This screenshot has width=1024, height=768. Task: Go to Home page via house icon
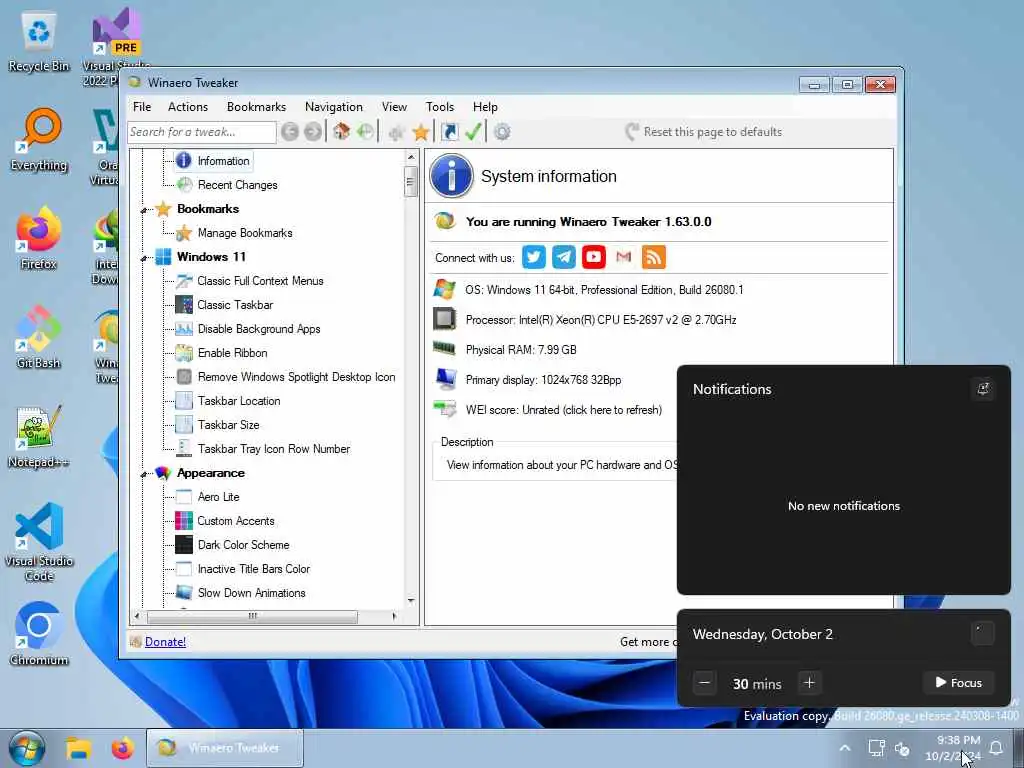[341, 131]
